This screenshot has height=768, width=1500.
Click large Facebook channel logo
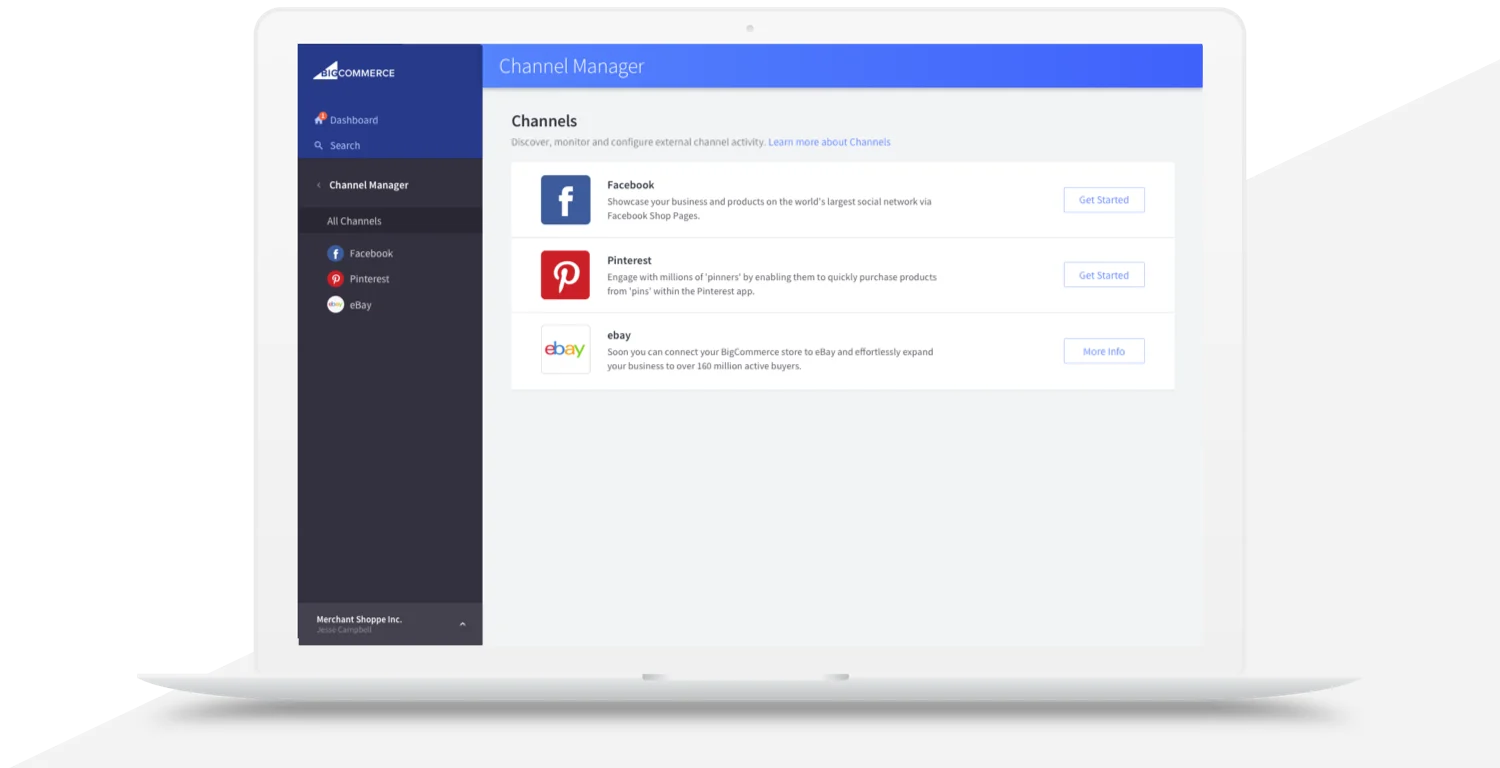tap(566, 200)
